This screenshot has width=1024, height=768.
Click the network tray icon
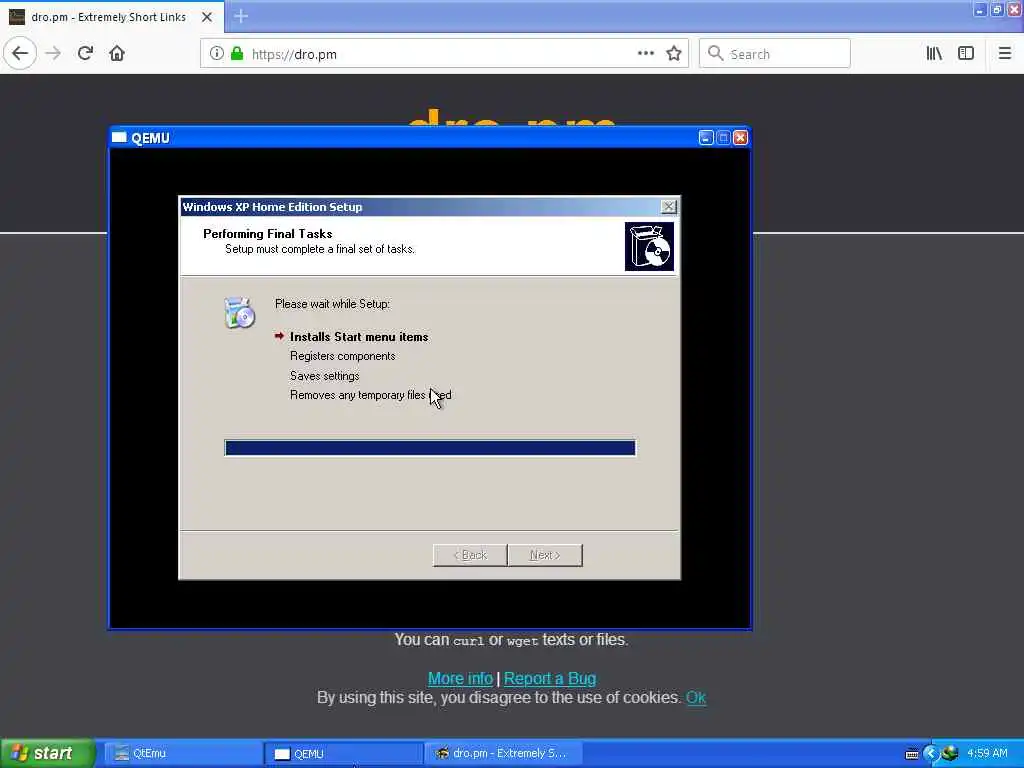(950, 753)
